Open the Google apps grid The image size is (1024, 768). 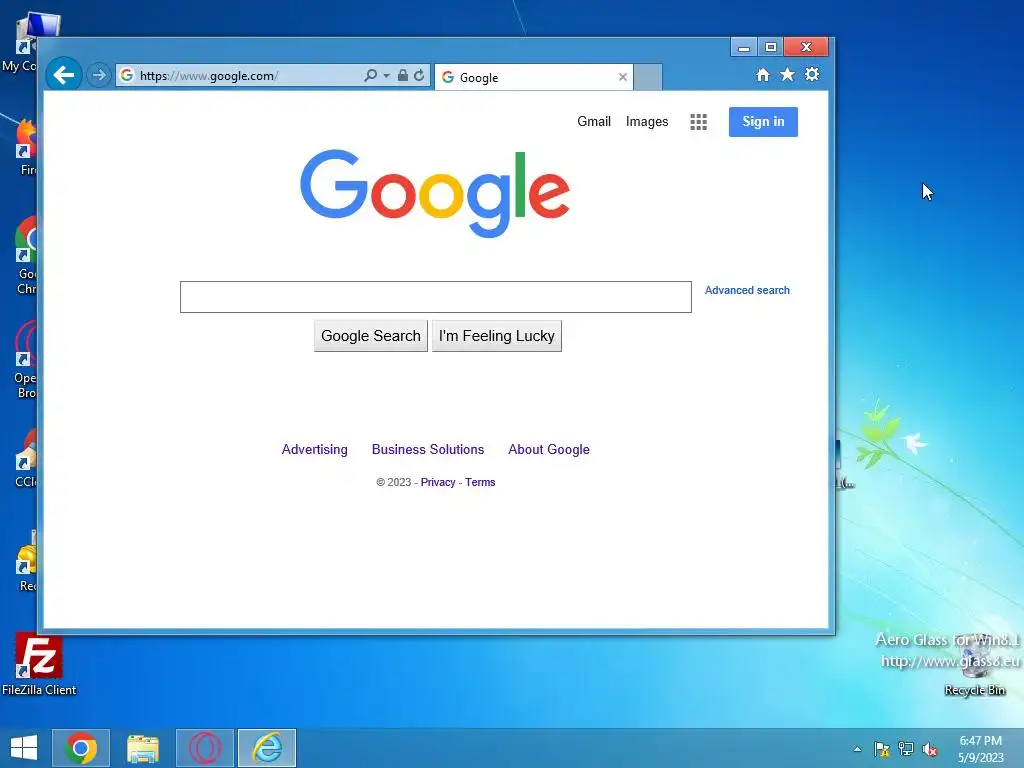[x=698, y=122]
